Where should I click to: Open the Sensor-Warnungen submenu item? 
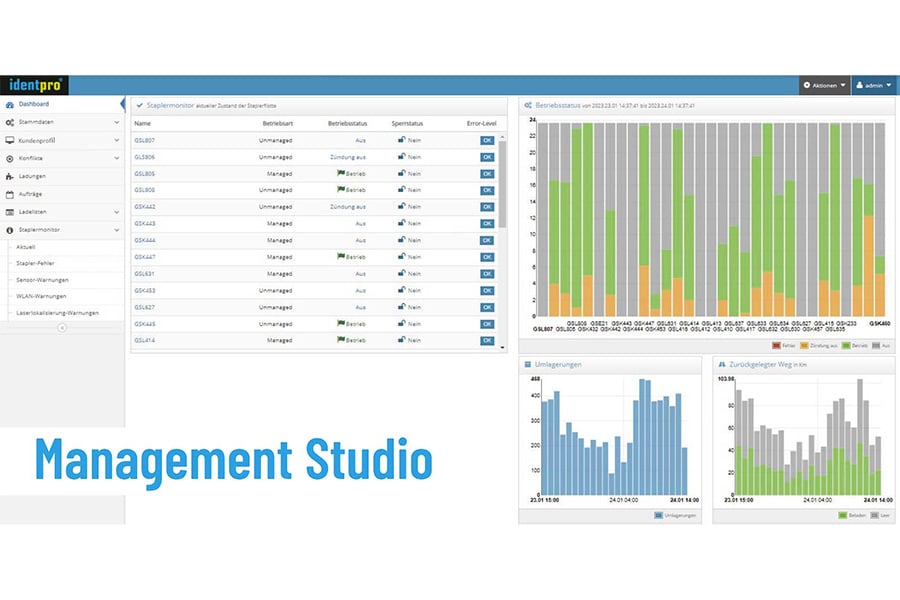click(42, 279)
